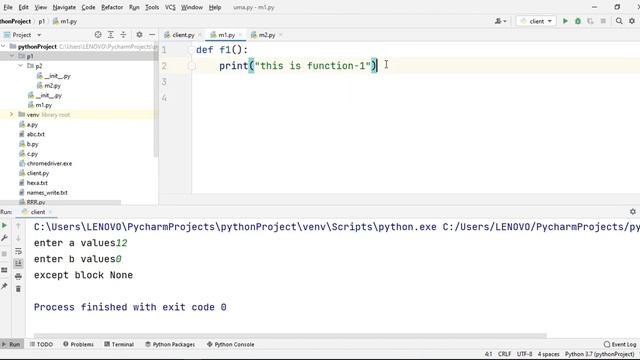Open IDE settings gear in top toolbar

pos(632,21)
